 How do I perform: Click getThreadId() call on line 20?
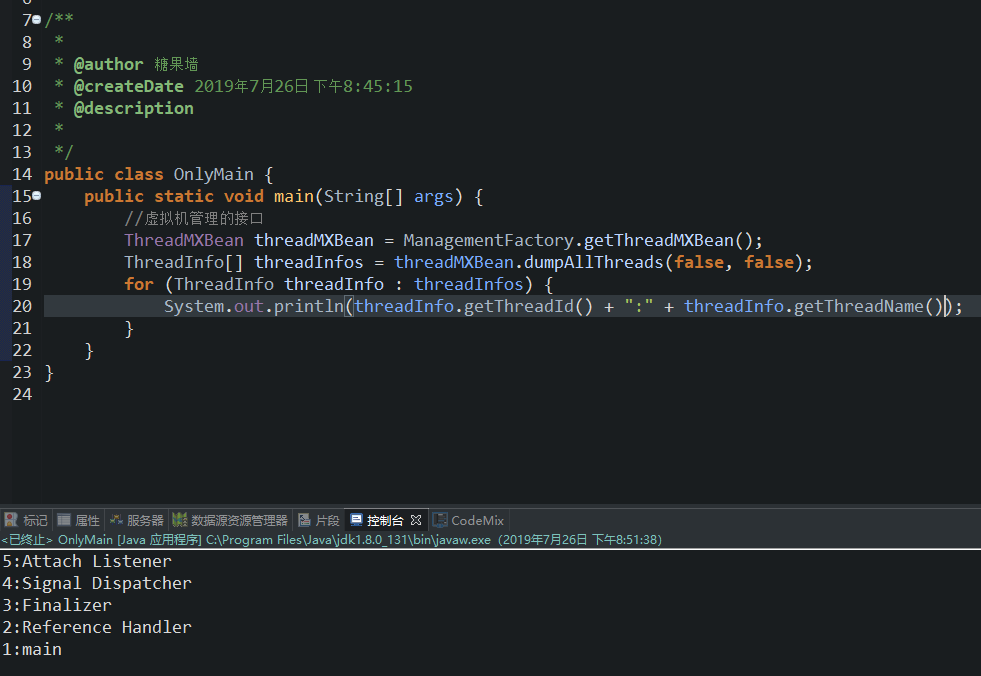[528, 306]
